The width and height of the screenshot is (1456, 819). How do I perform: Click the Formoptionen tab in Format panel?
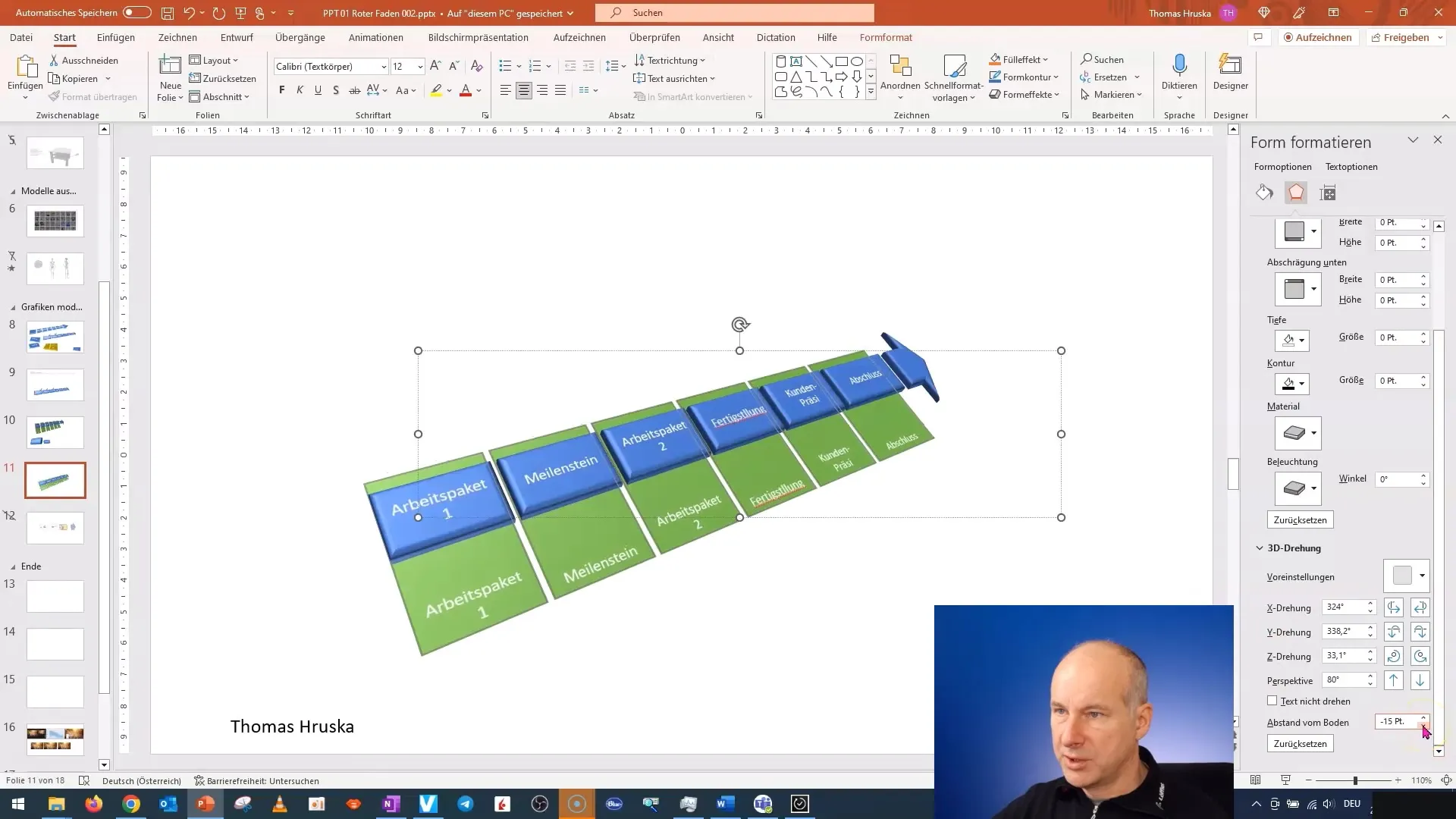[1283, 166]
